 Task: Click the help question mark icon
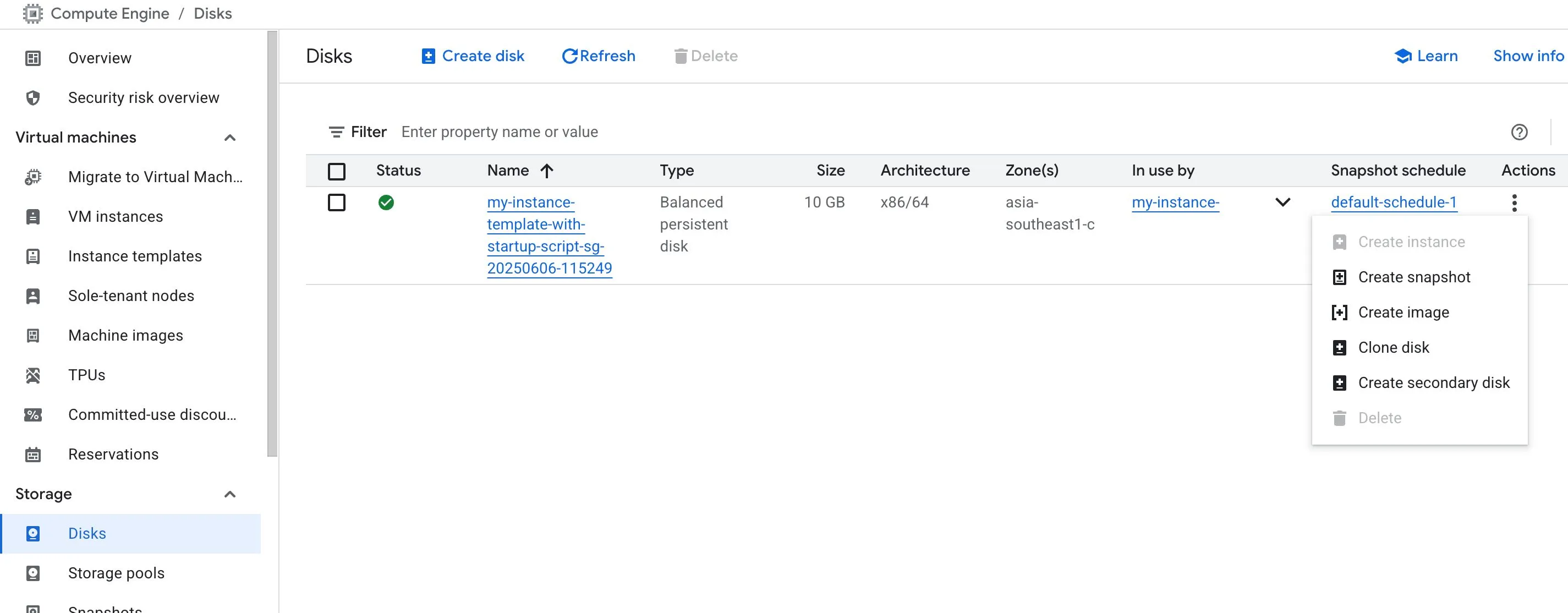pyautogui.click(x=1519, y=132)
